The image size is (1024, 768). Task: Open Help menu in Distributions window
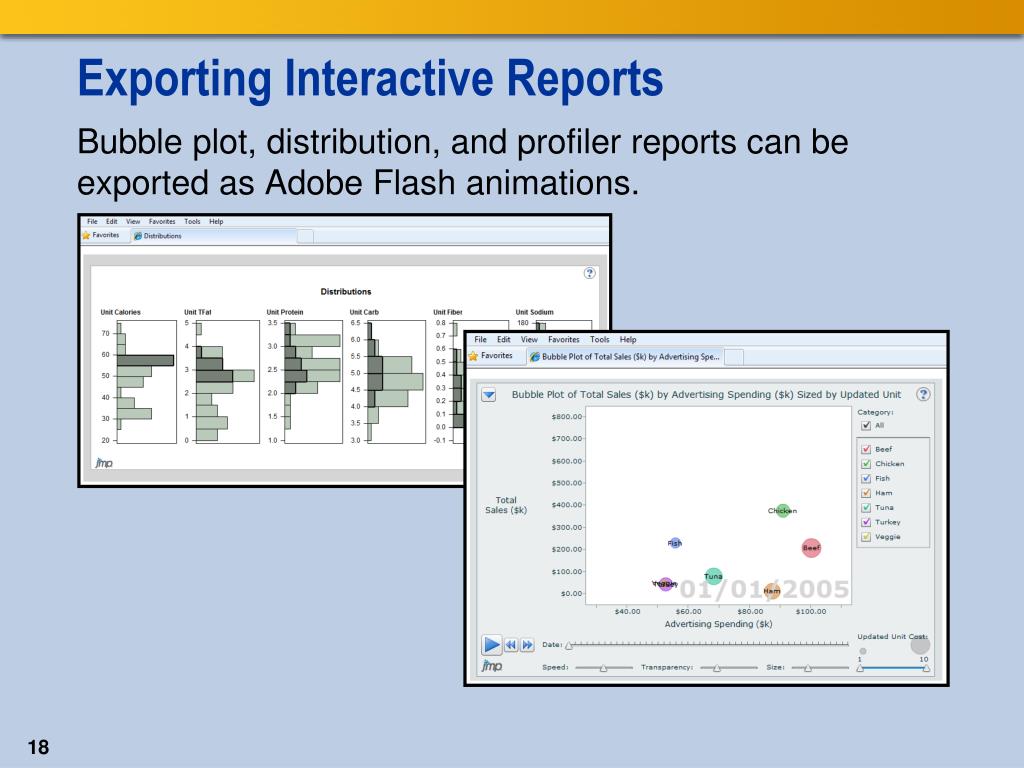click(x=216, y=221)
